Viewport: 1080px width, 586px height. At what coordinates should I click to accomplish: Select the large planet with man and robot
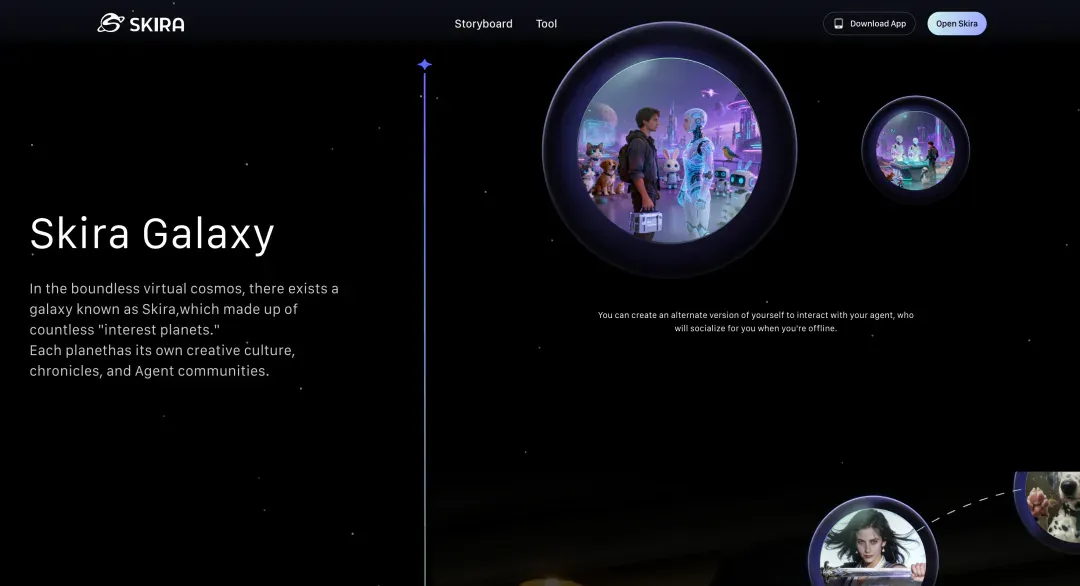(669, 149)
